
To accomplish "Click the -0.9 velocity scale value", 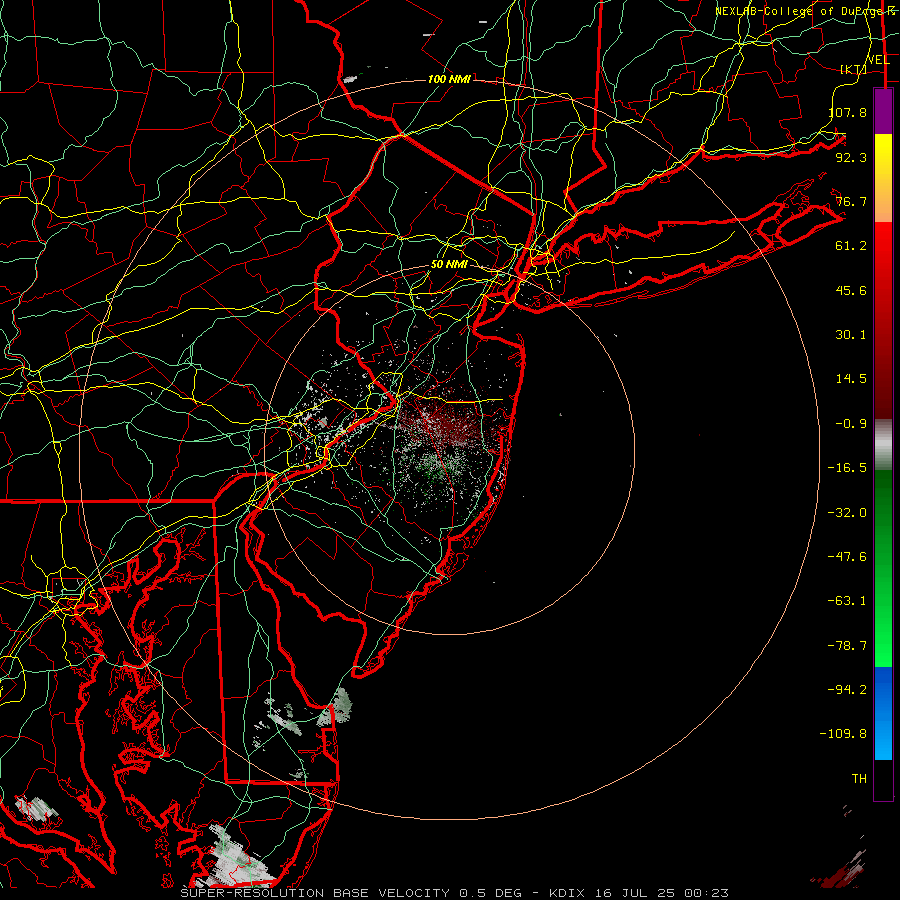I will pyautogui.click(x=851, y=424).
